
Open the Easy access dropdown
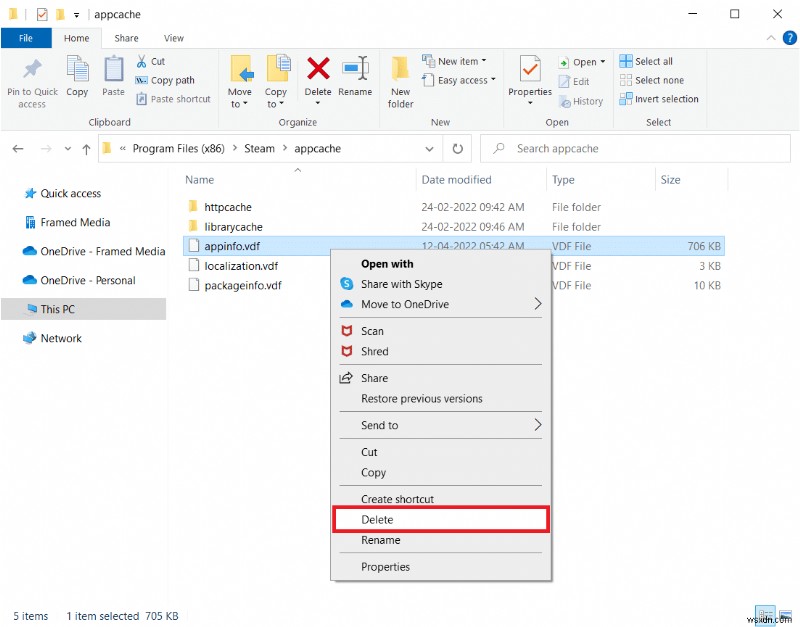pyautogui.click(x=458, y=80)
